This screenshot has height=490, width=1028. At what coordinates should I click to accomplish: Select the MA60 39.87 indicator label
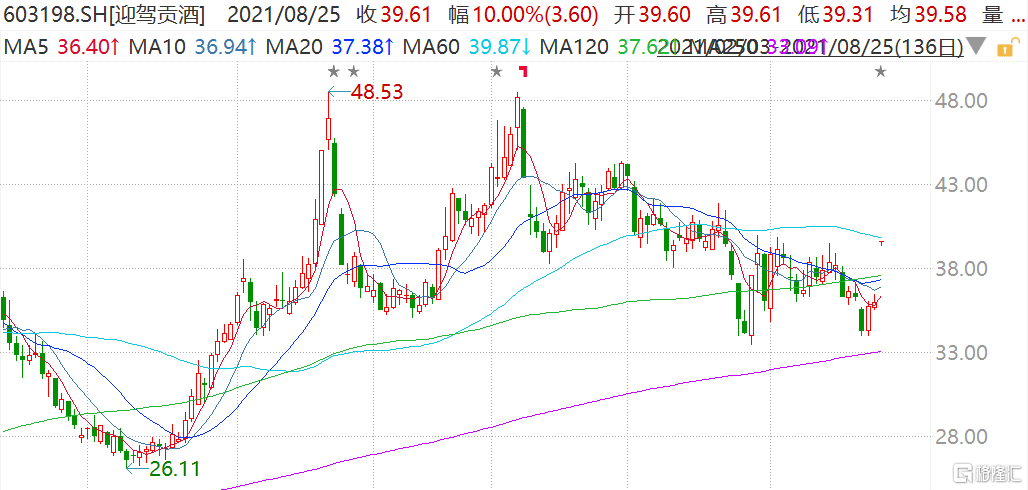(x=469, y=47)
